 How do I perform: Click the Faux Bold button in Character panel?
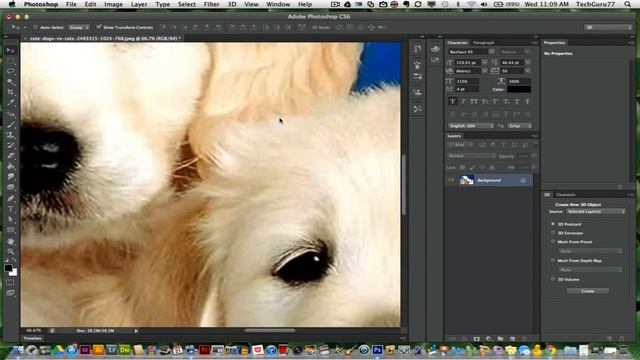(x=453, y=101)
